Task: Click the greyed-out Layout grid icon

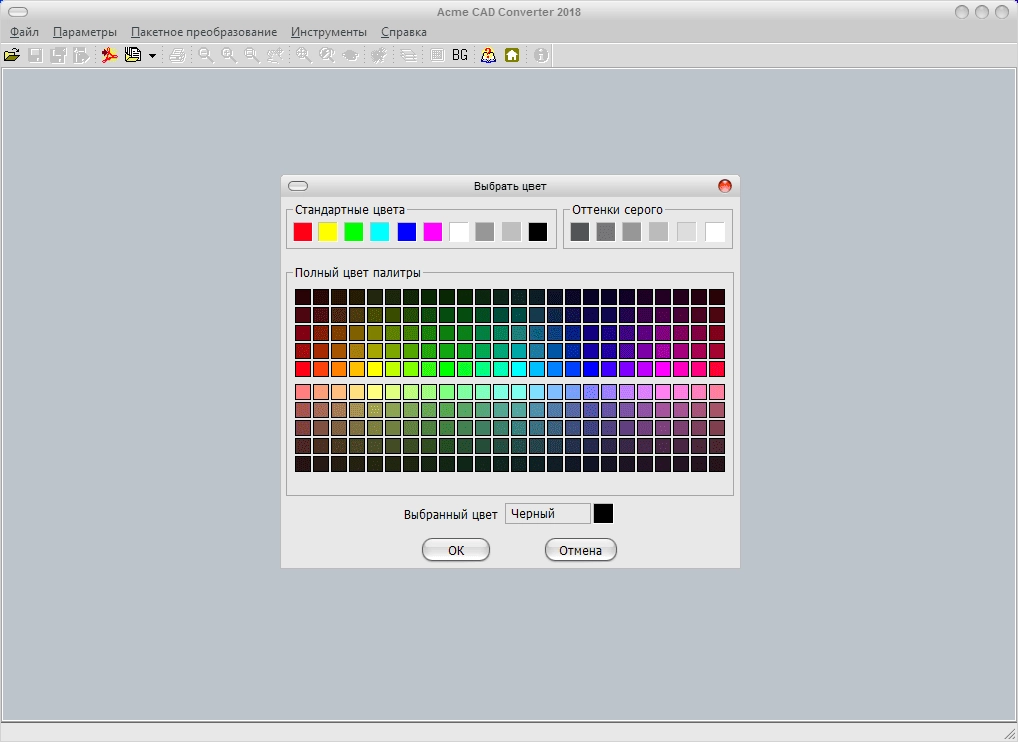Action: coord(437,55)
